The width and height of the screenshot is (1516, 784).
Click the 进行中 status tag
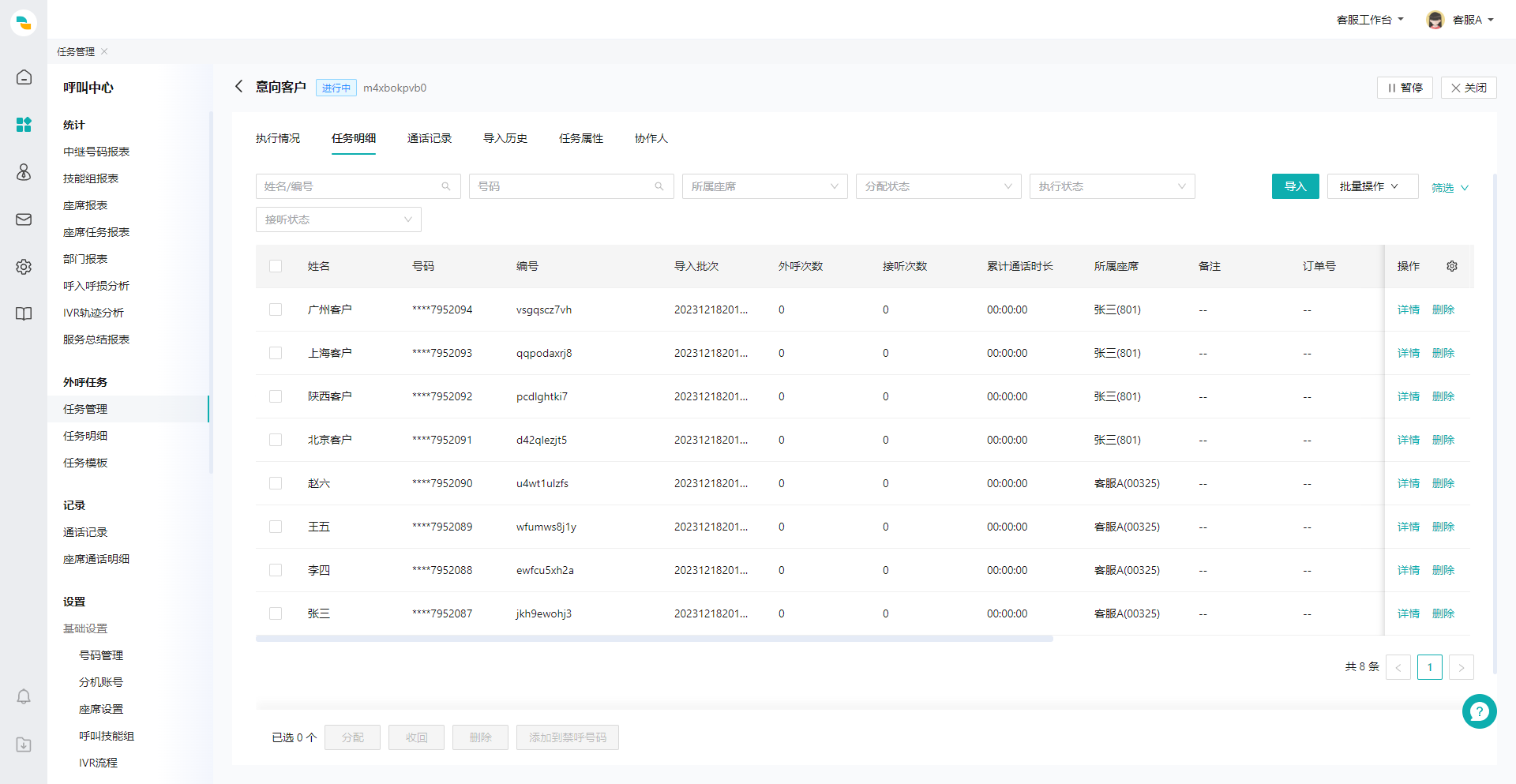[336, 88]
